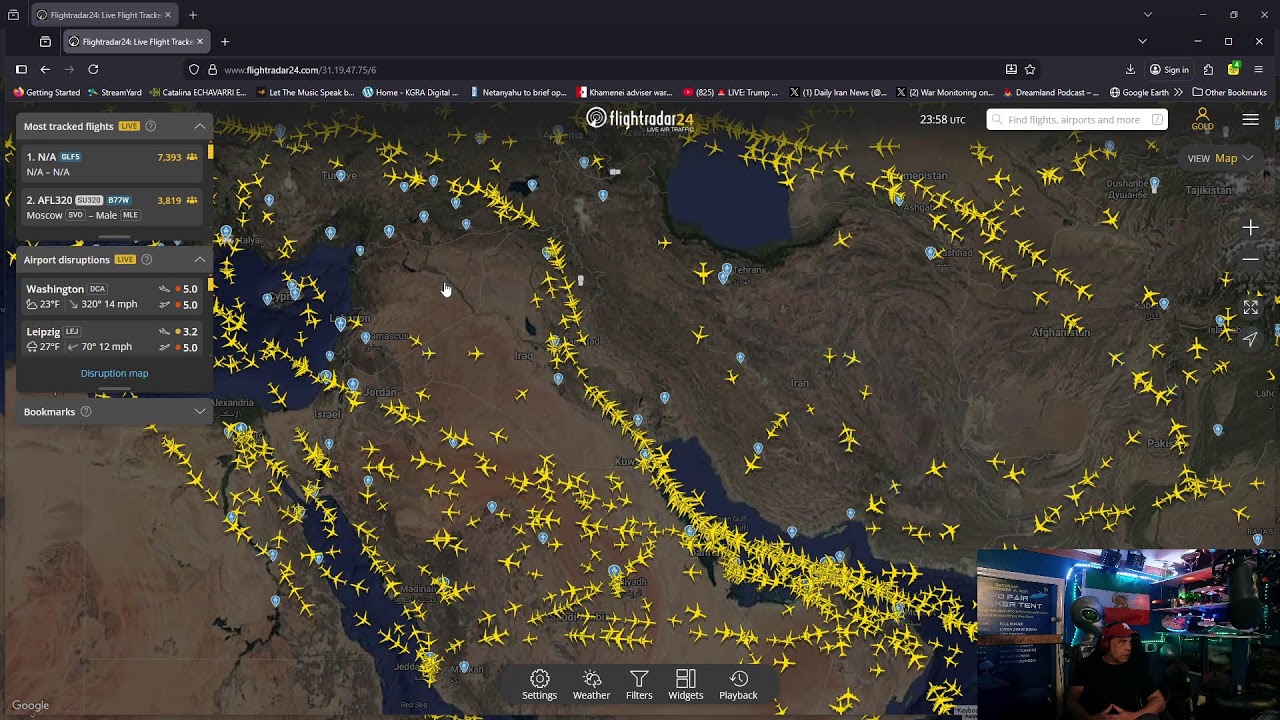Collapse the Most tracked flights panel

coord(199,126)
